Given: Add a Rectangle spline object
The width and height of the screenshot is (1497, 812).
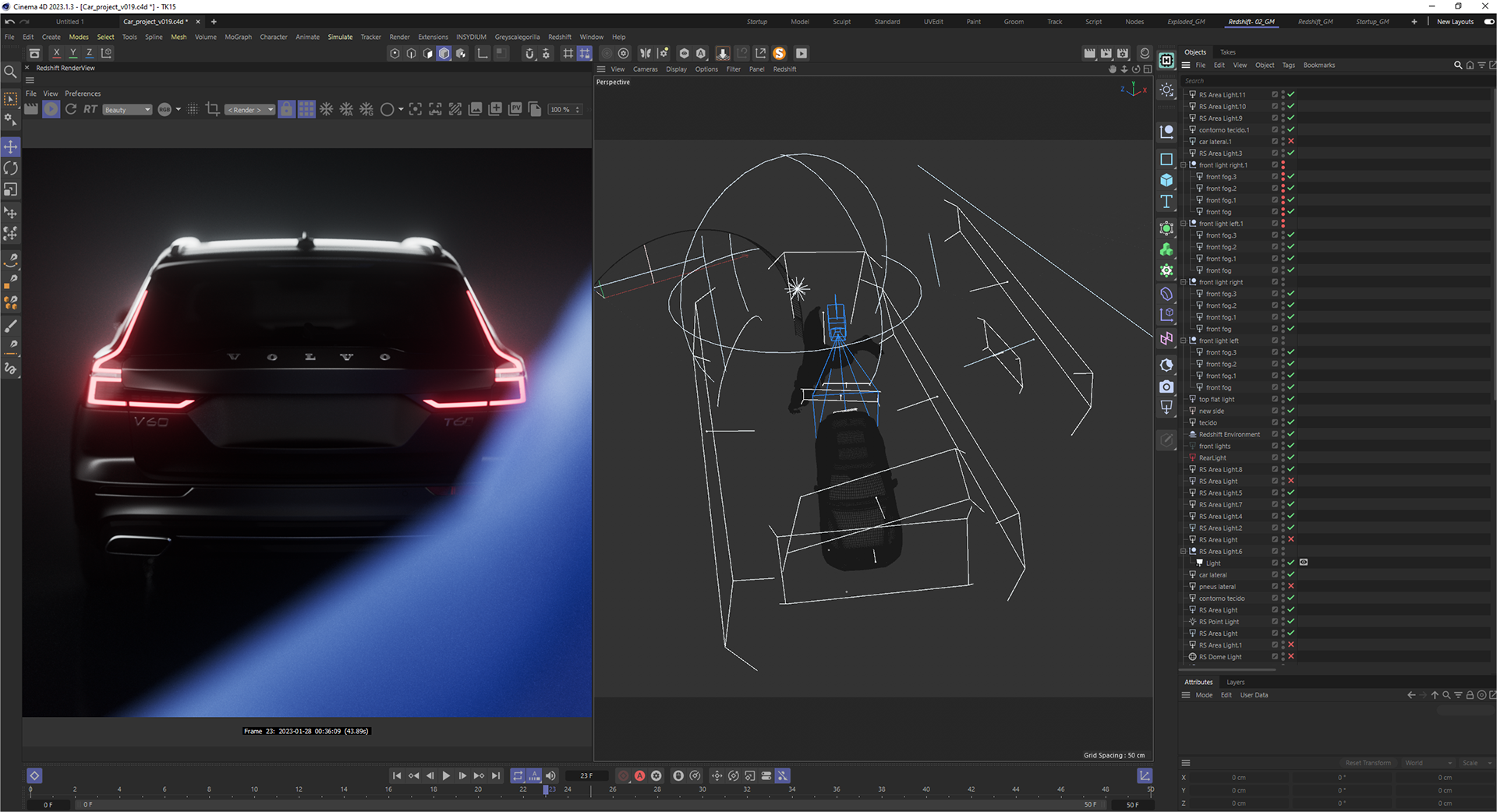Looking at the screenshot, I should coord(1166,159).
